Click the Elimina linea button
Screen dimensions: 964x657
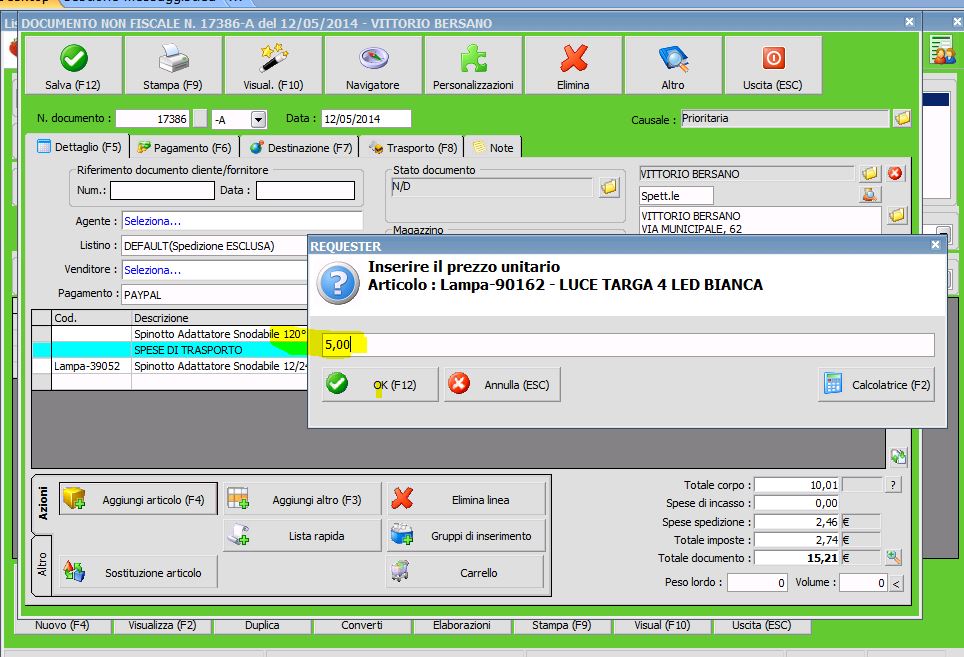tap(466, 499)
